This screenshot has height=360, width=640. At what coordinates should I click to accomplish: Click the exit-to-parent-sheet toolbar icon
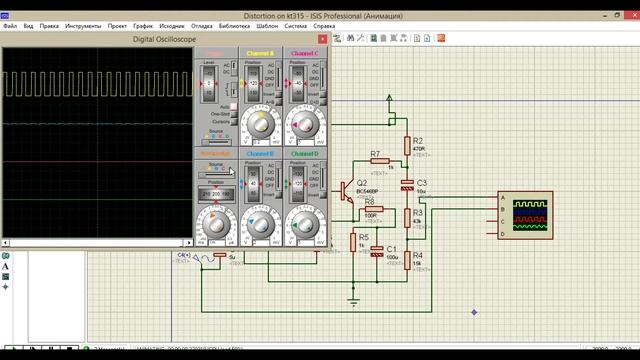(x=404, y=38)
